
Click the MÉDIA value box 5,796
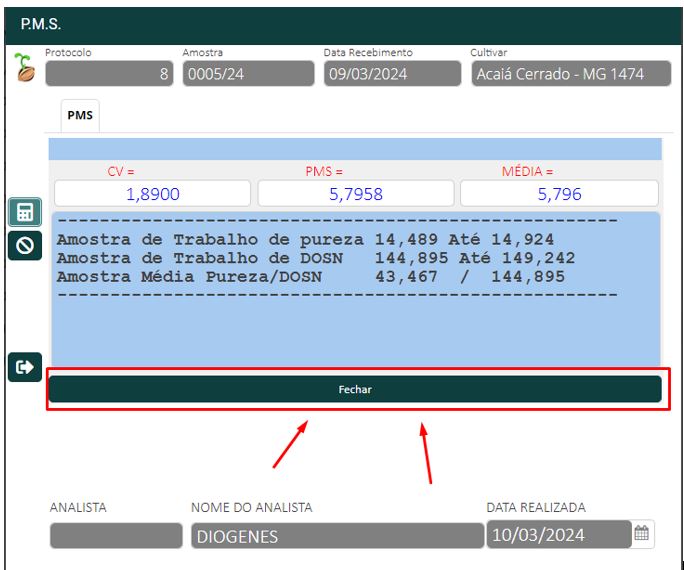(x=558, y=194)
